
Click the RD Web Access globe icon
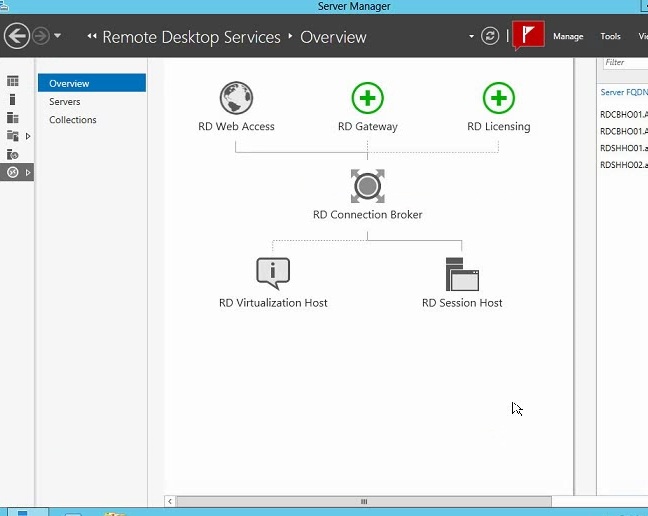pos(236,98)
